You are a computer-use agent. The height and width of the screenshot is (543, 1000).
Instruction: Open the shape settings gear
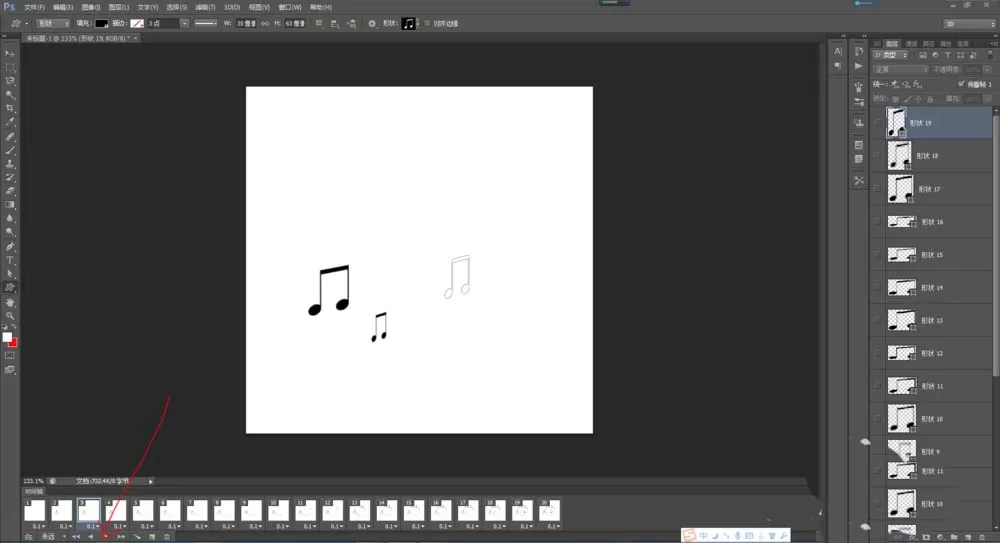coord(372,24)
